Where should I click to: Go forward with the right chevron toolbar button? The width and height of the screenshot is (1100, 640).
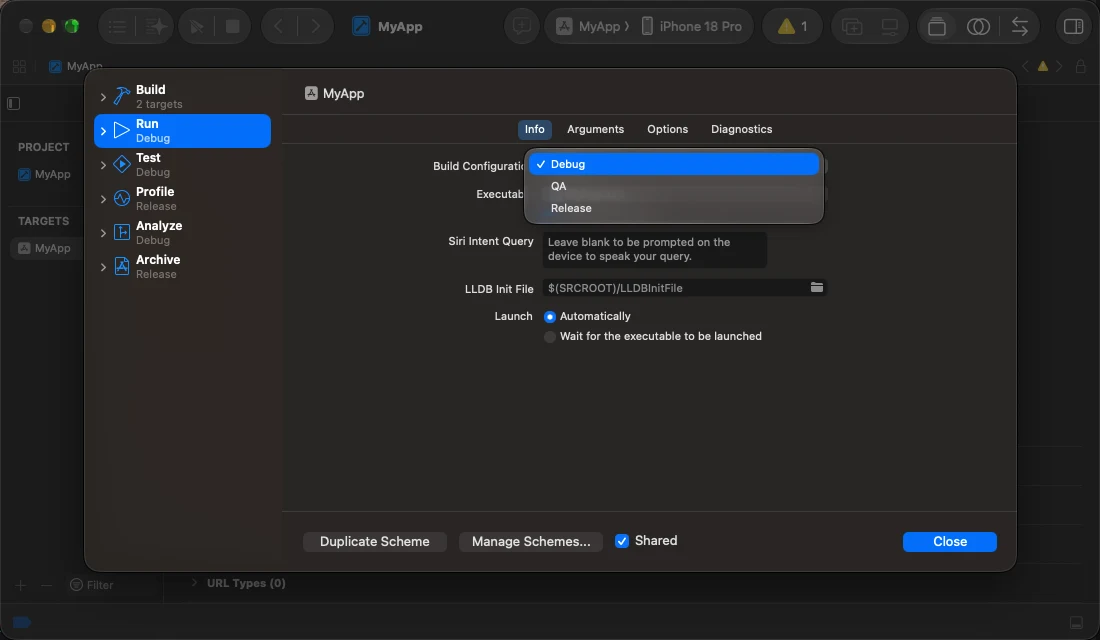click(x=315, y=27)
